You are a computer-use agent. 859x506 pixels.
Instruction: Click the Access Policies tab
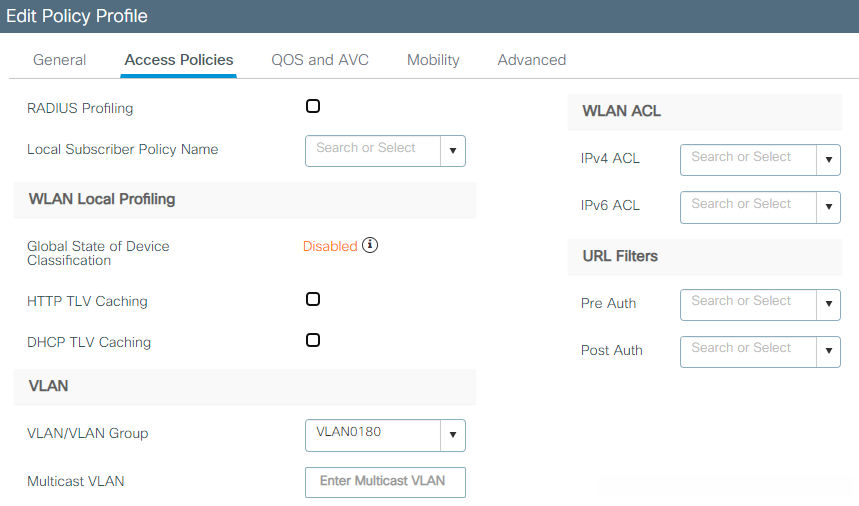[179, 60]
